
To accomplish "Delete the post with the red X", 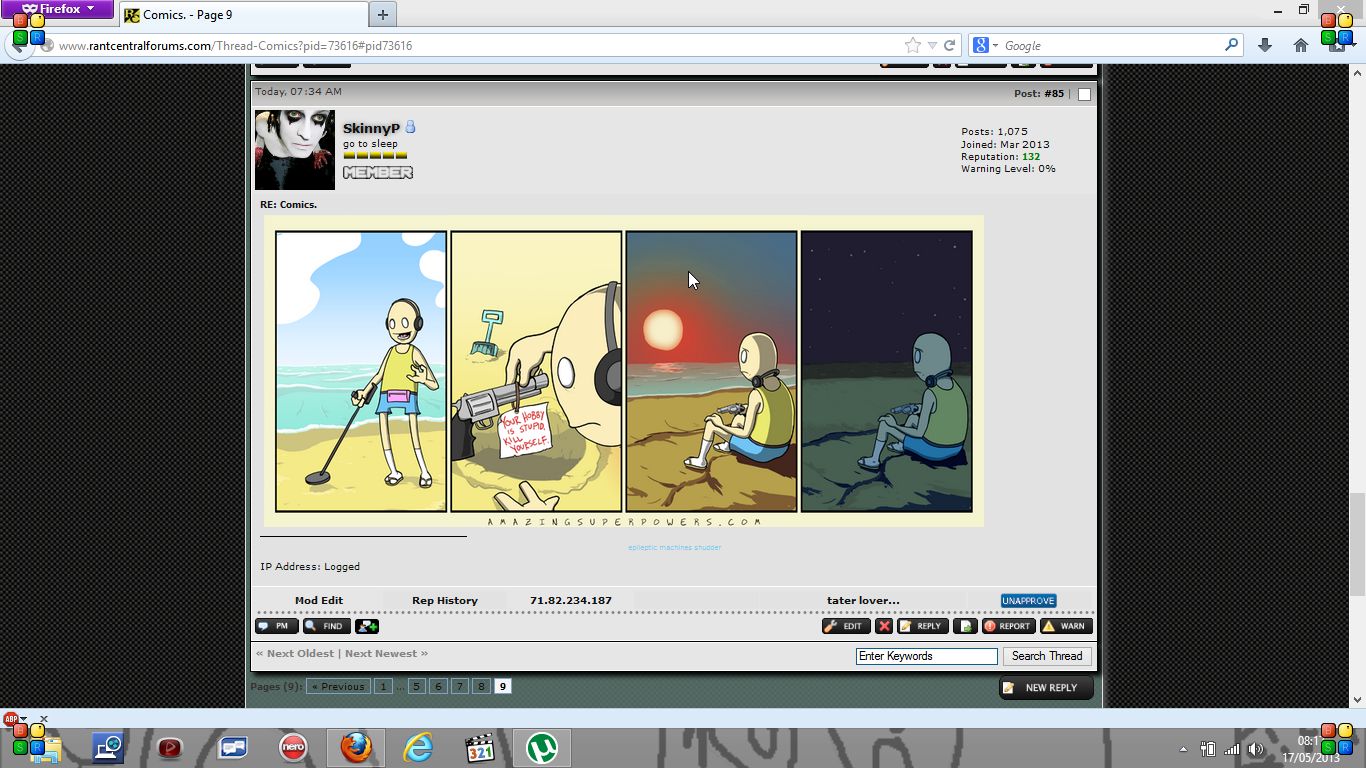I will 884,626.
